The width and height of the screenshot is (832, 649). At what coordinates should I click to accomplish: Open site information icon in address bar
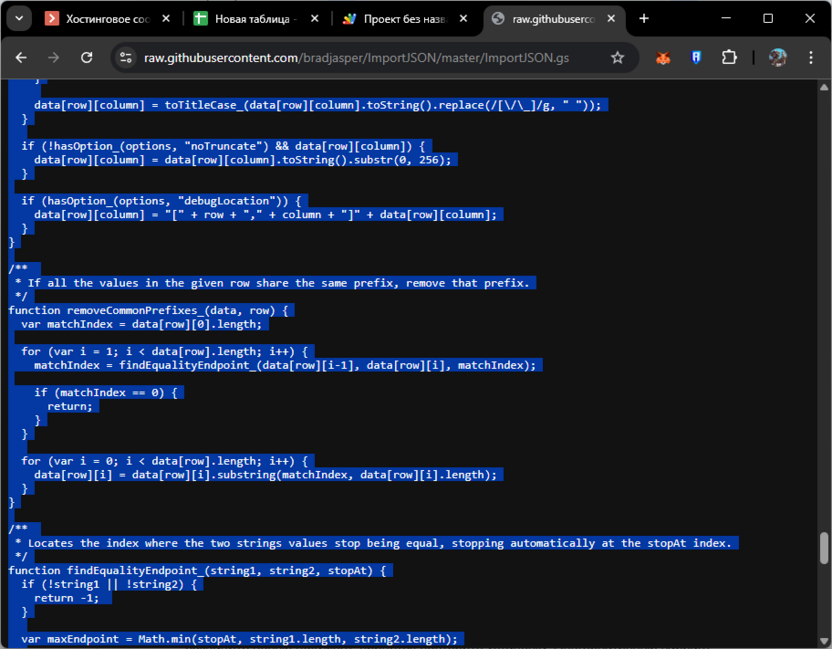[x=126, y=58]
